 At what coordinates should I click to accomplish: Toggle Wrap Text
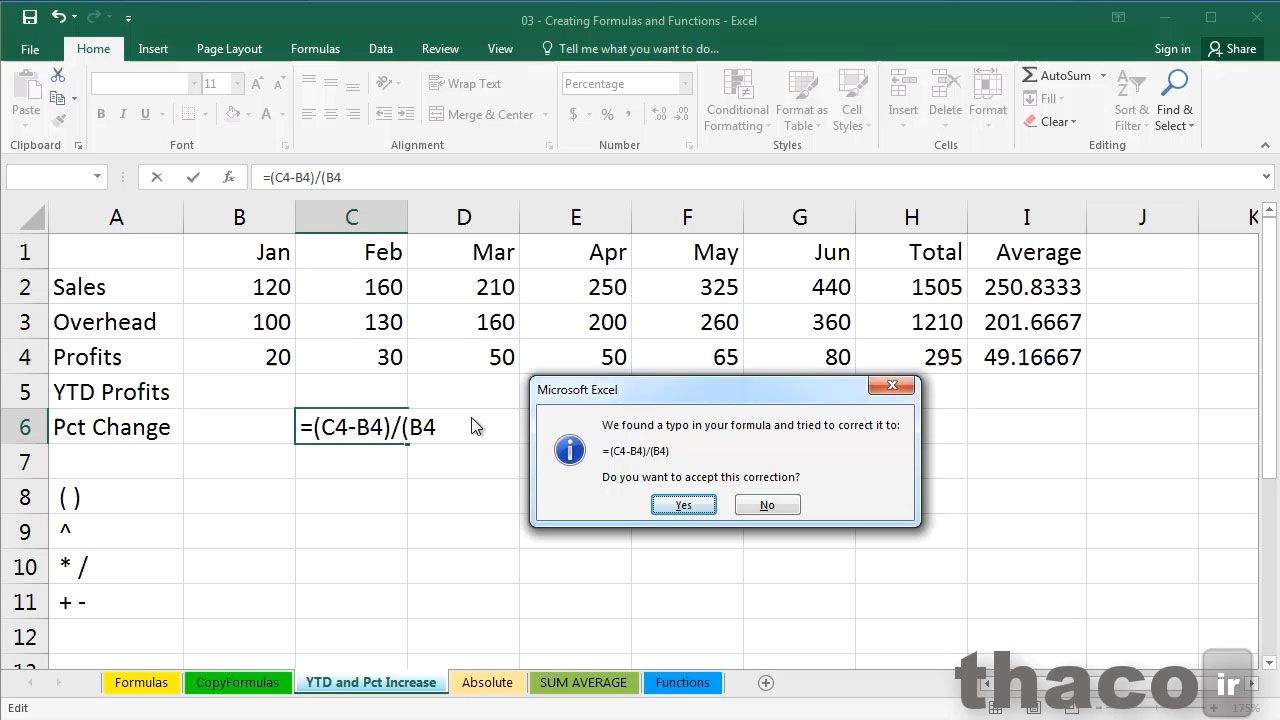tap(465, 84)
